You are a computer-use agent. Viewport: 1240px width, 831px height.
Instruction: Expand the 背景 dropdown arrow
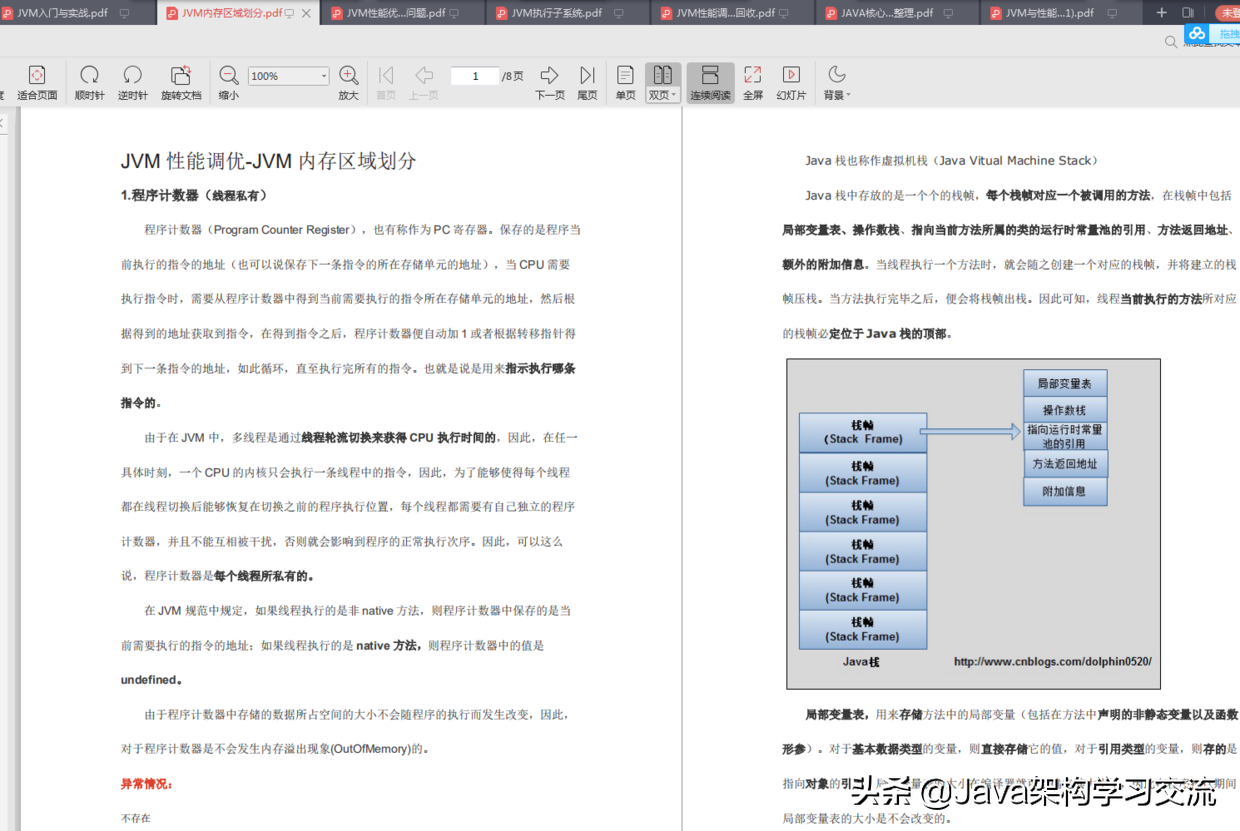coord(849,95)
